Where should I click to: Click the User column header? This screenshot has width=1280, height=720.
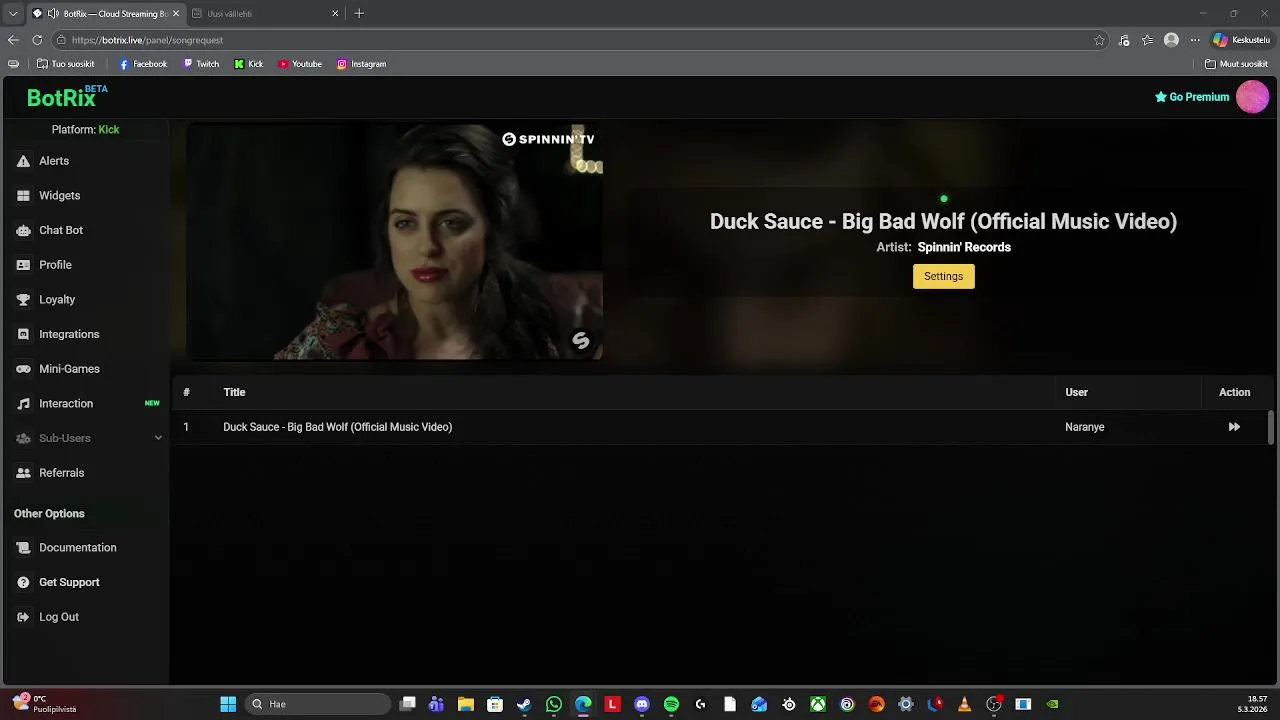(x=1076, y=392)
